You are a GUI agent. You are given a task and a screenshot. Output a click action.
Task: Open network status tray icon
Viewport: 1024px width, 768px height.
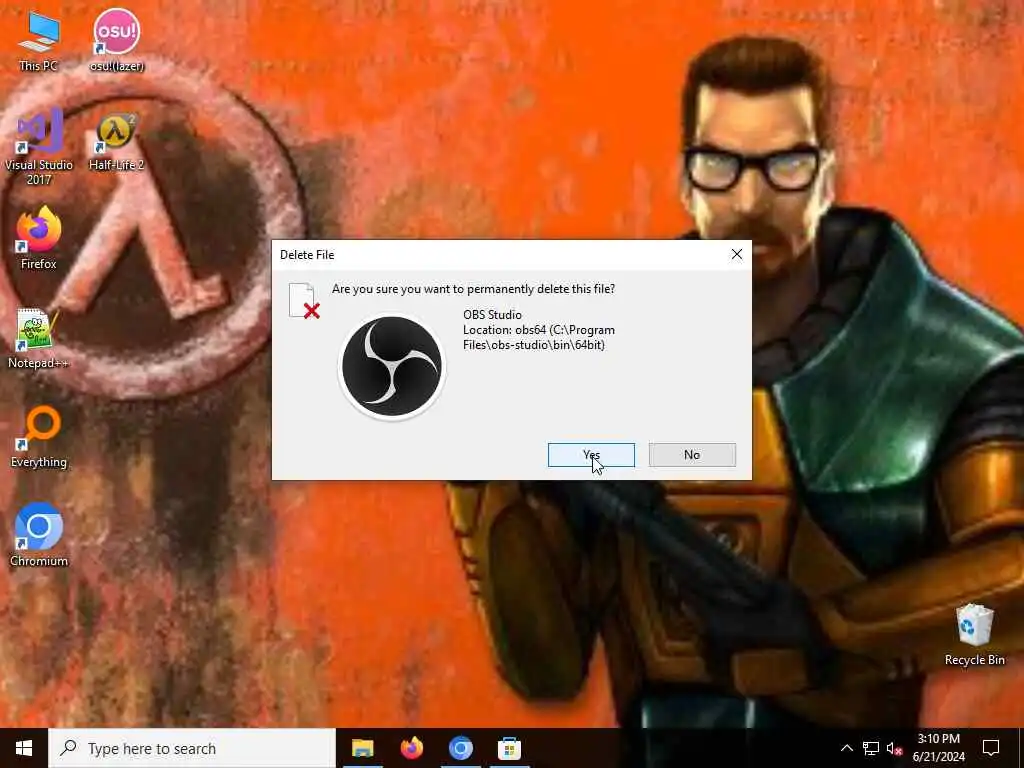[x=871, y=748]
